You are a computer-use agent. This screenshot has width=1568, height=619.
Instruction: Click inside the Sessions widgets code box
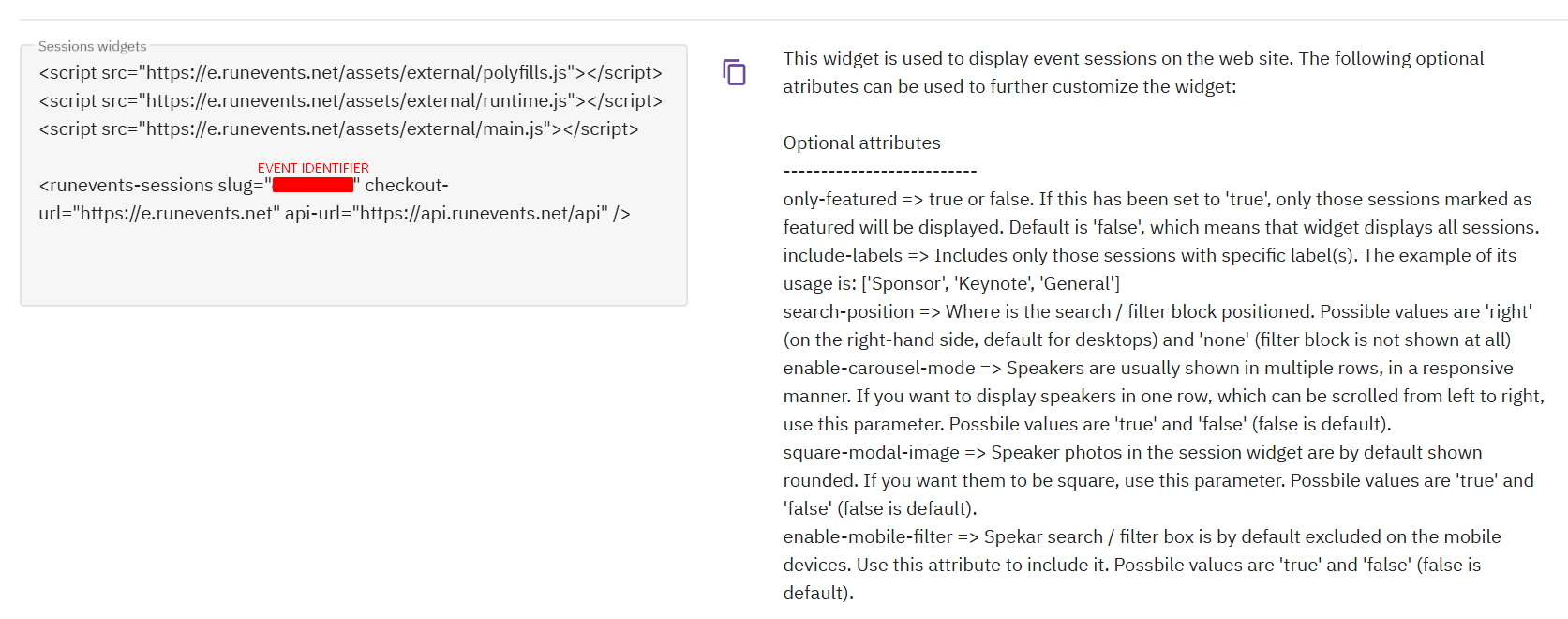click(x=353, y=263)
